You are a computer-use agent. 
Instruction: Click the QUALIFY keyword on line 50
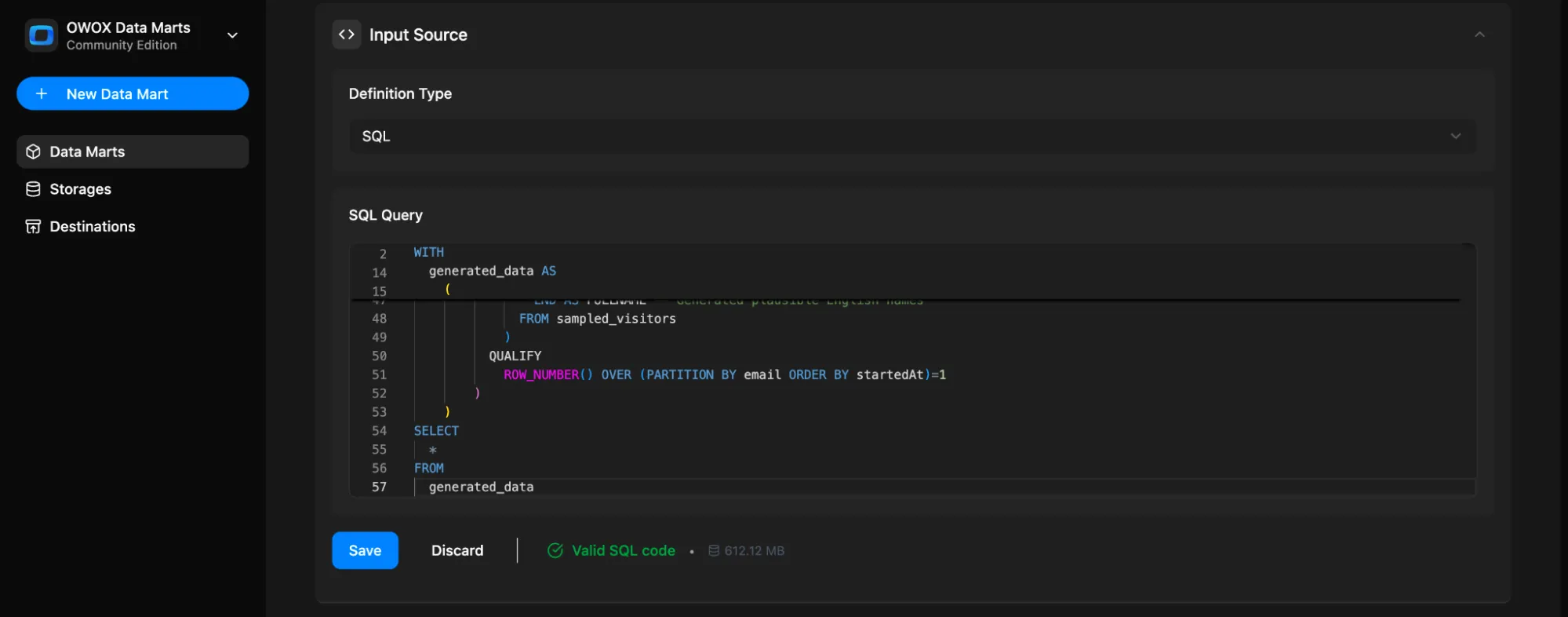[515, 356]
